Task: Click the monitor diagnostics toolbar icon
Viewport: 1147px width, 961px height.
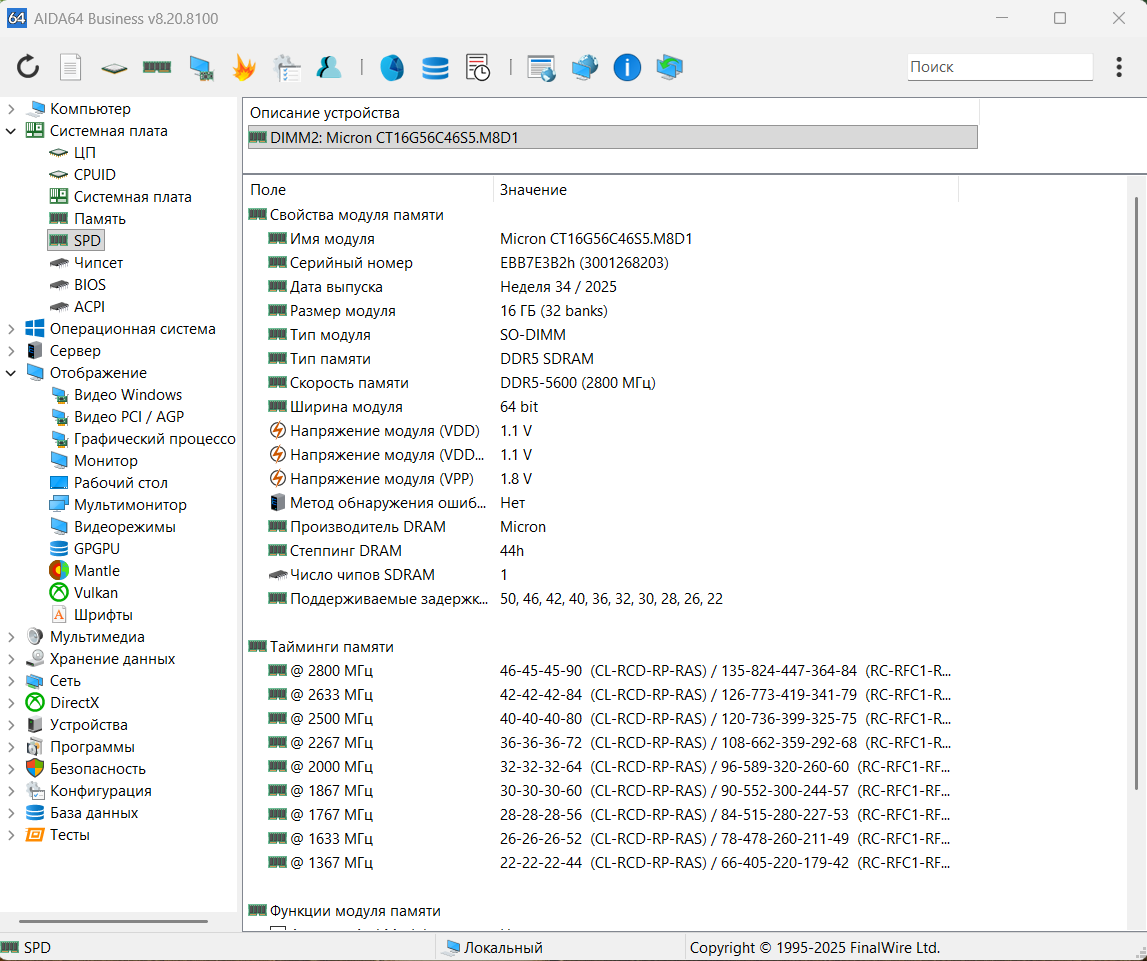Action: 201,67
